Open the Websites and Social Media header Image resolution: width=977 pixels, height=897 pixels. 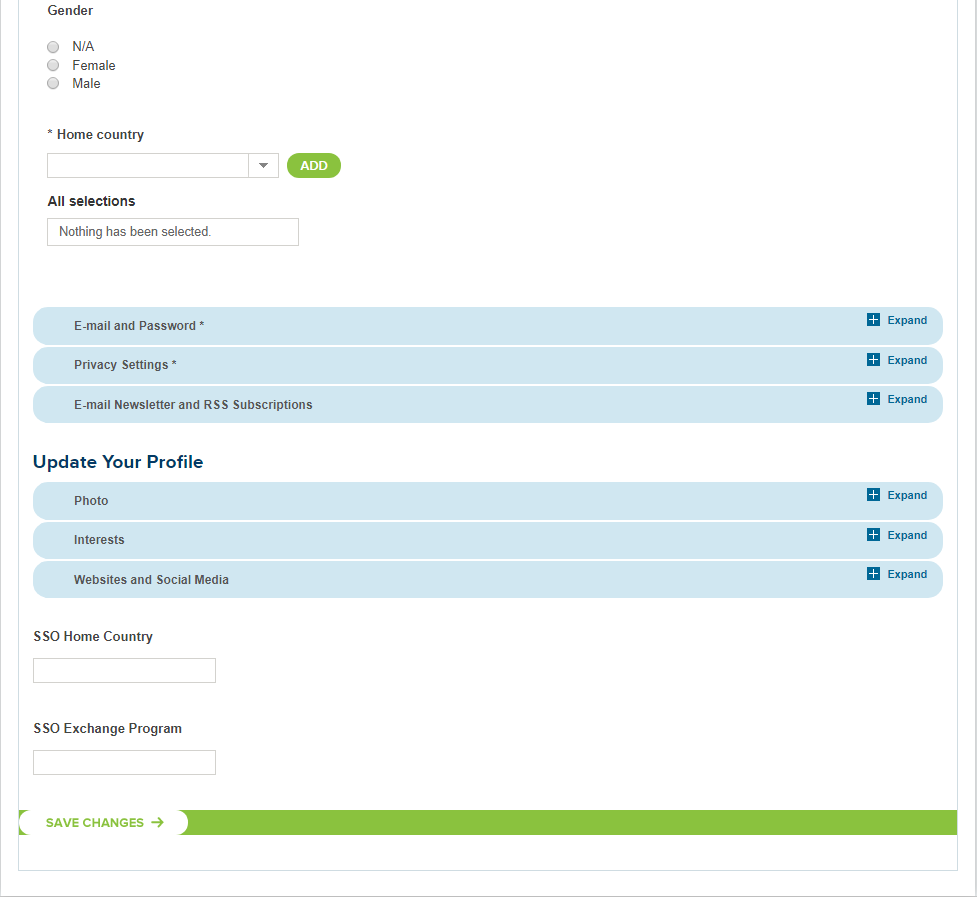[488, 579]
